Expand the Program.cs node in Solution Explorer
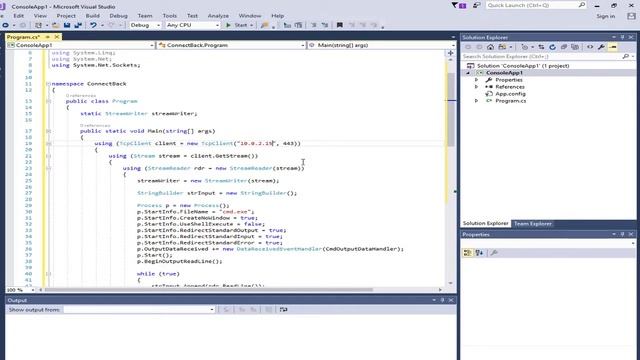This screenshot has width=640, height=360. point(476,101)
